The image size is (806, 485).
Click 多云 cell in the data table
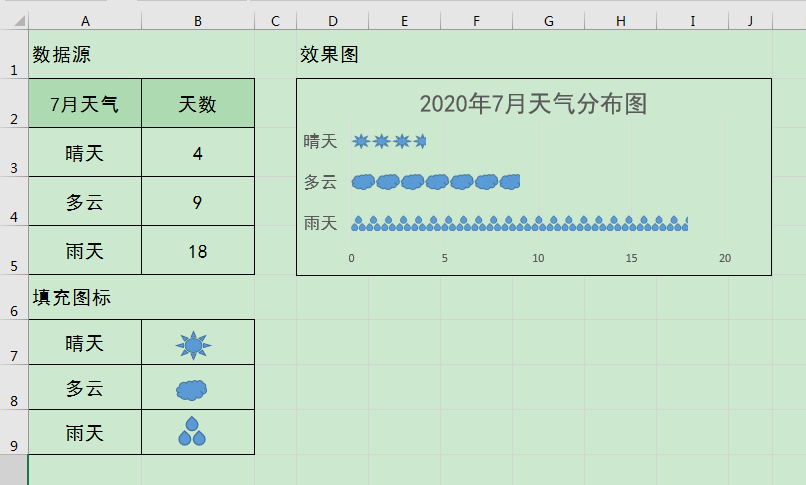[x=85, y=201]
